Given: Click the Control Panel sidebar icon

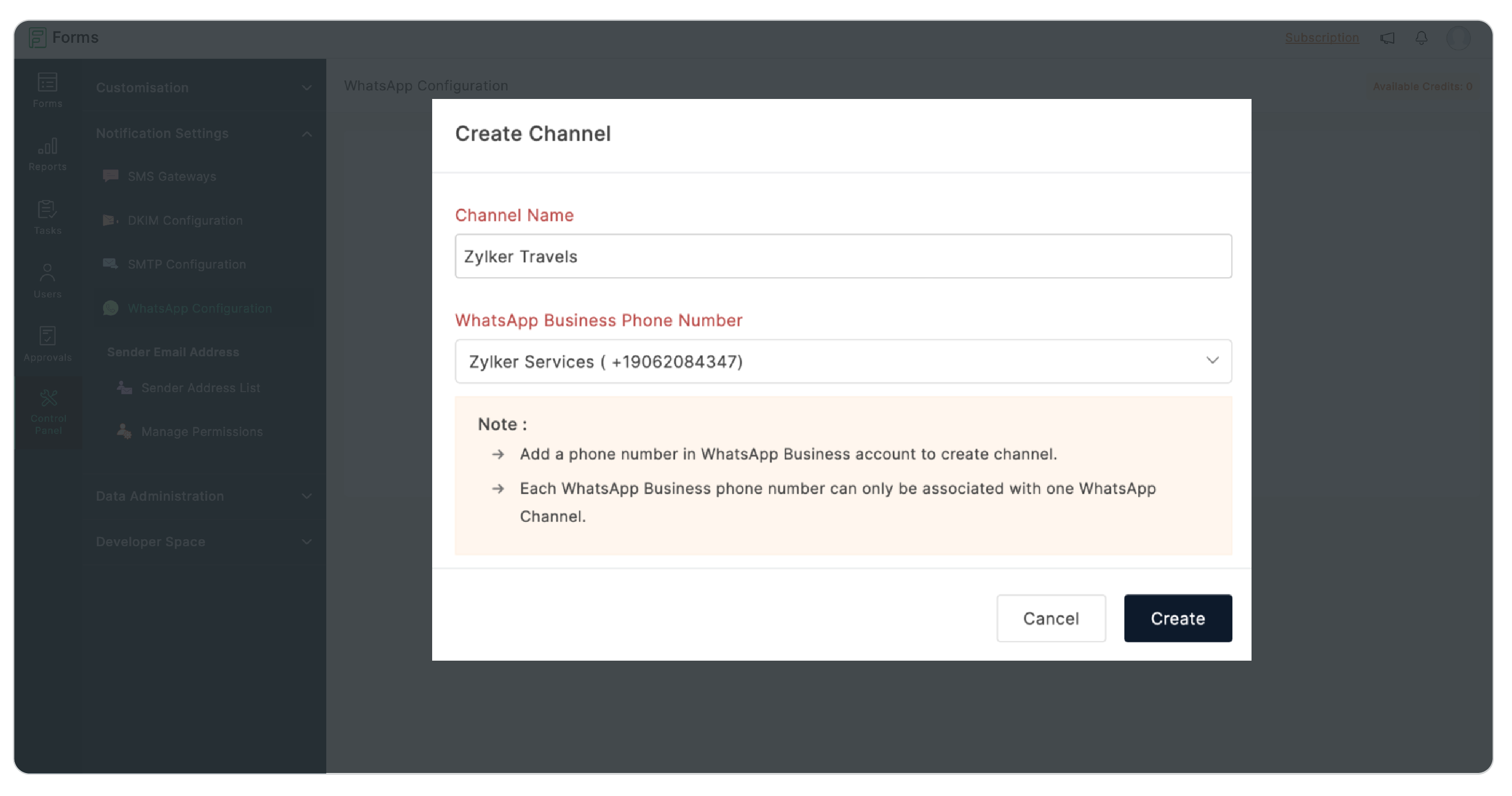Looking at the screenshot, I should tap(48, 411).
